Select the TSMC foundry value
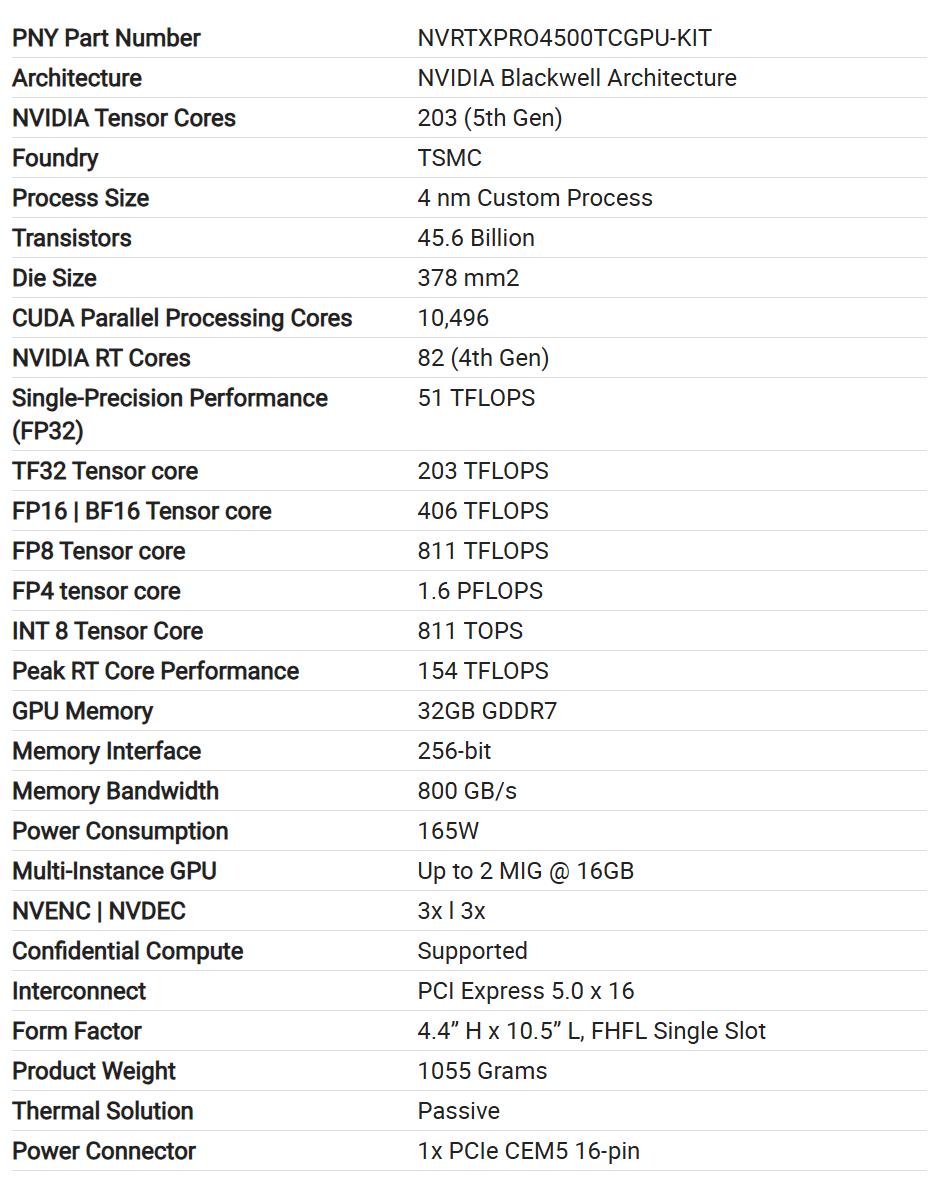This screenshot has height=1186, width=931. [449, 158]
